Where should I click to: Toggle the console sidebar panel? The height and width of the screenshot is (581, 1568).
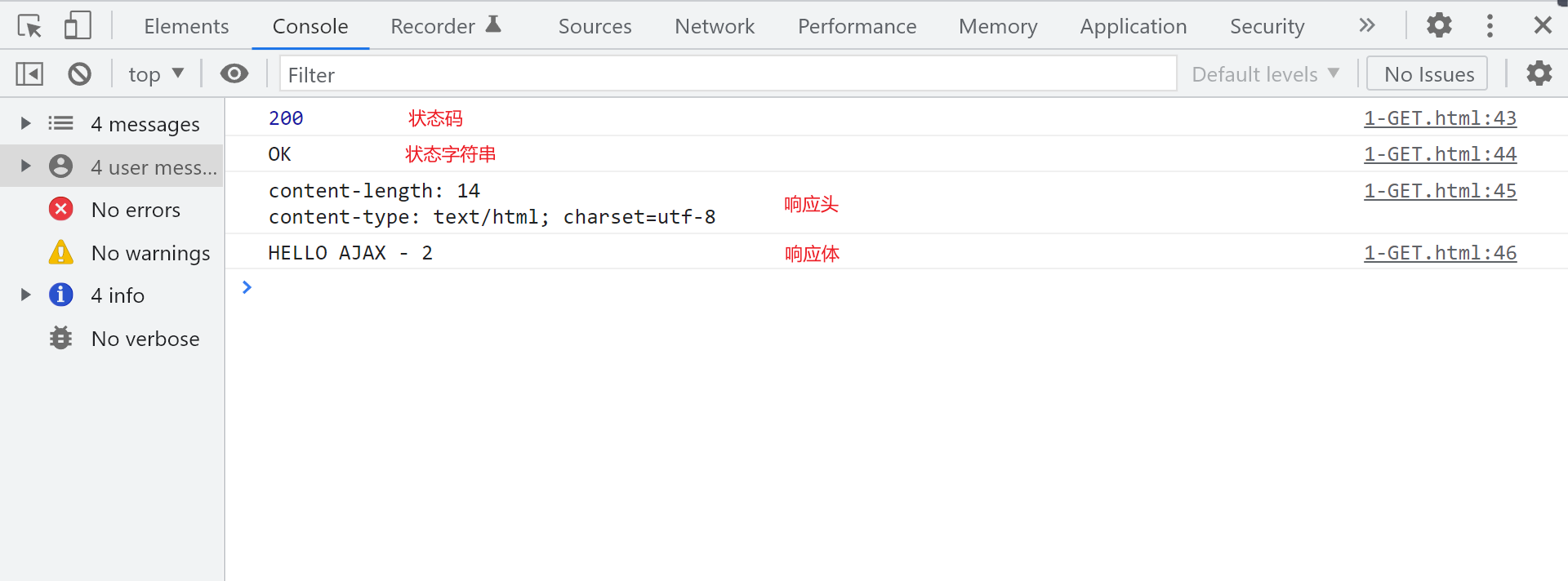(x=29, y=74)
